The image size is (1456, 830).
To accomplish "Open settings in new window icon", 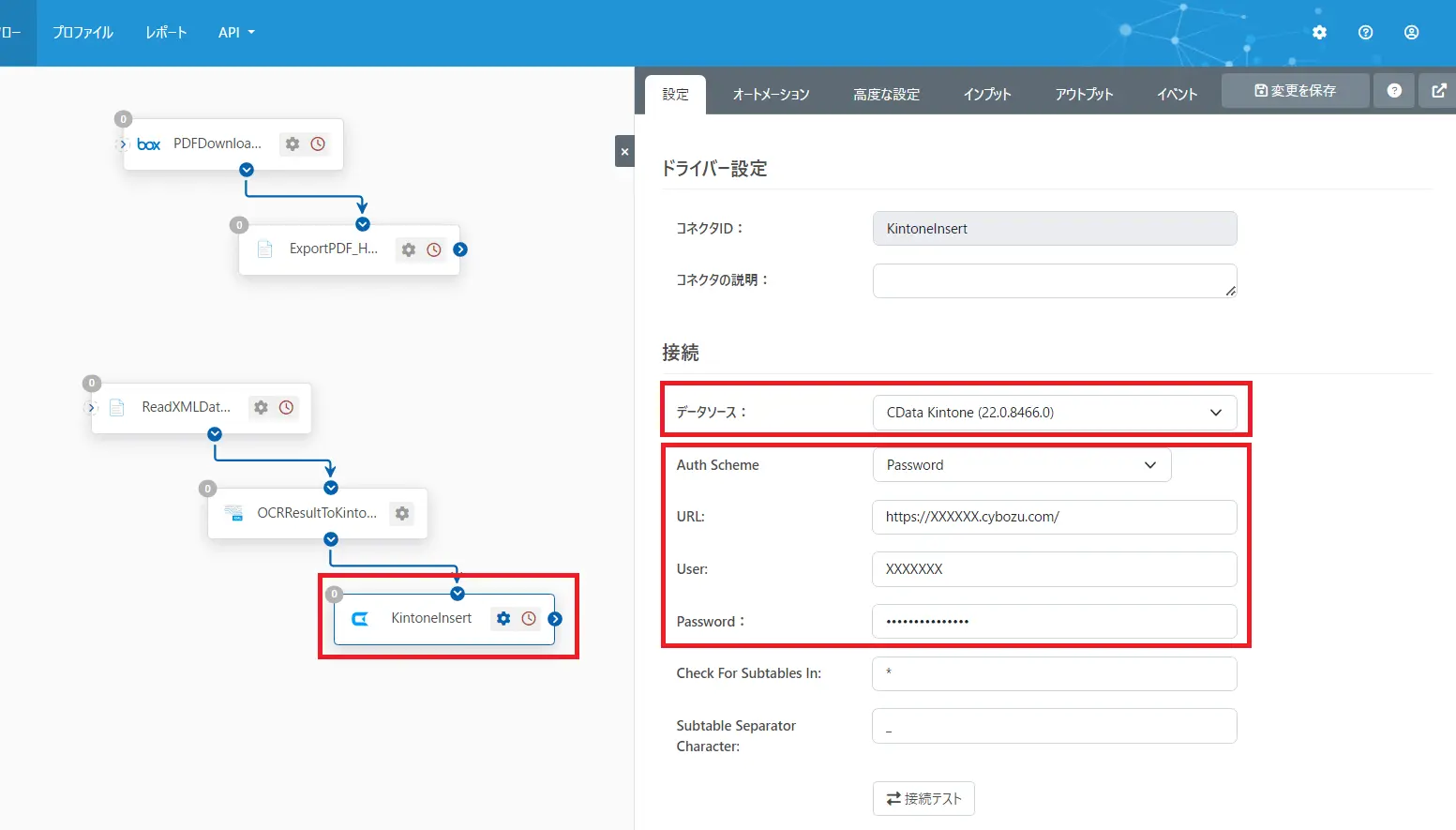I will (x=1438, y=91).
